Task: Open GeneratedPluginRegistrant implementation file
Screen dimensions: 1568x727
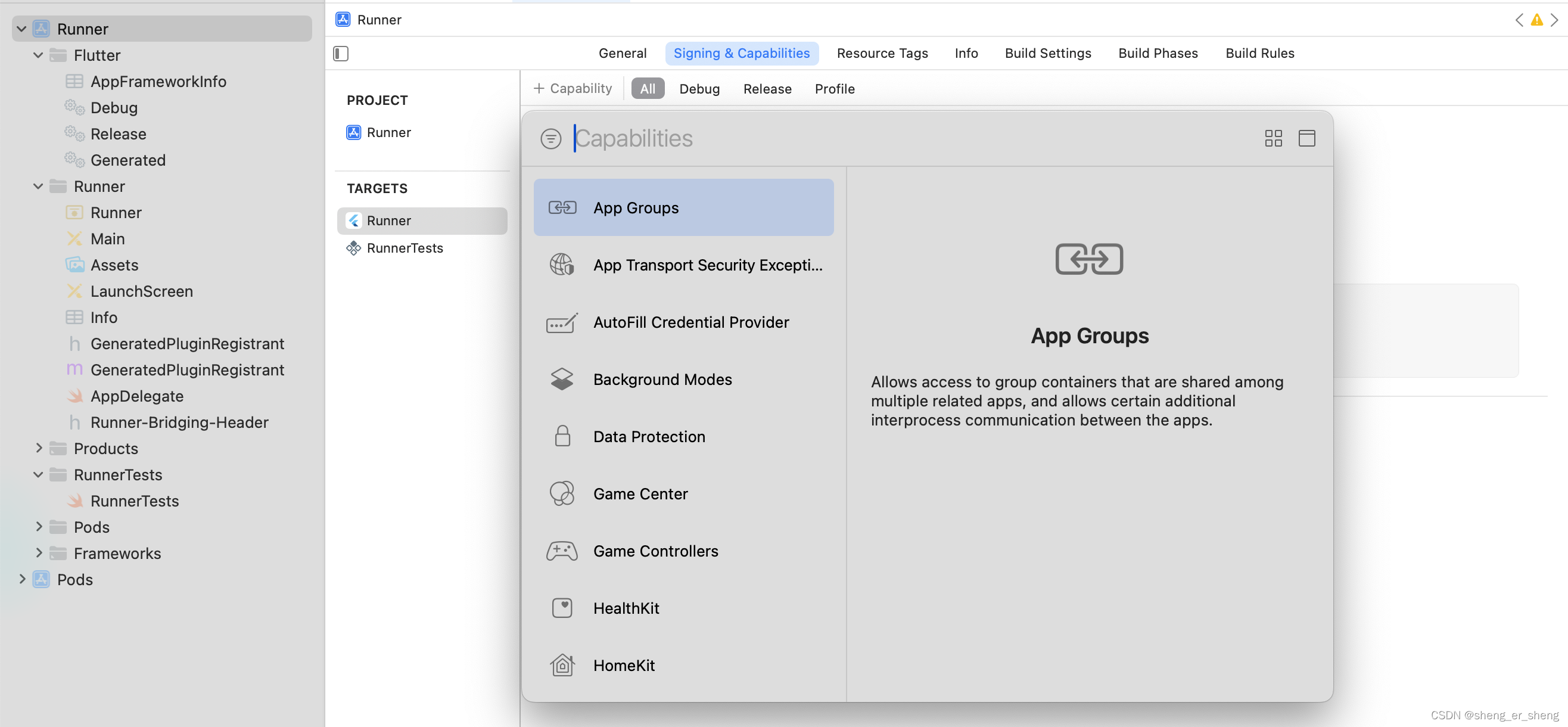Action: [187, 370]
